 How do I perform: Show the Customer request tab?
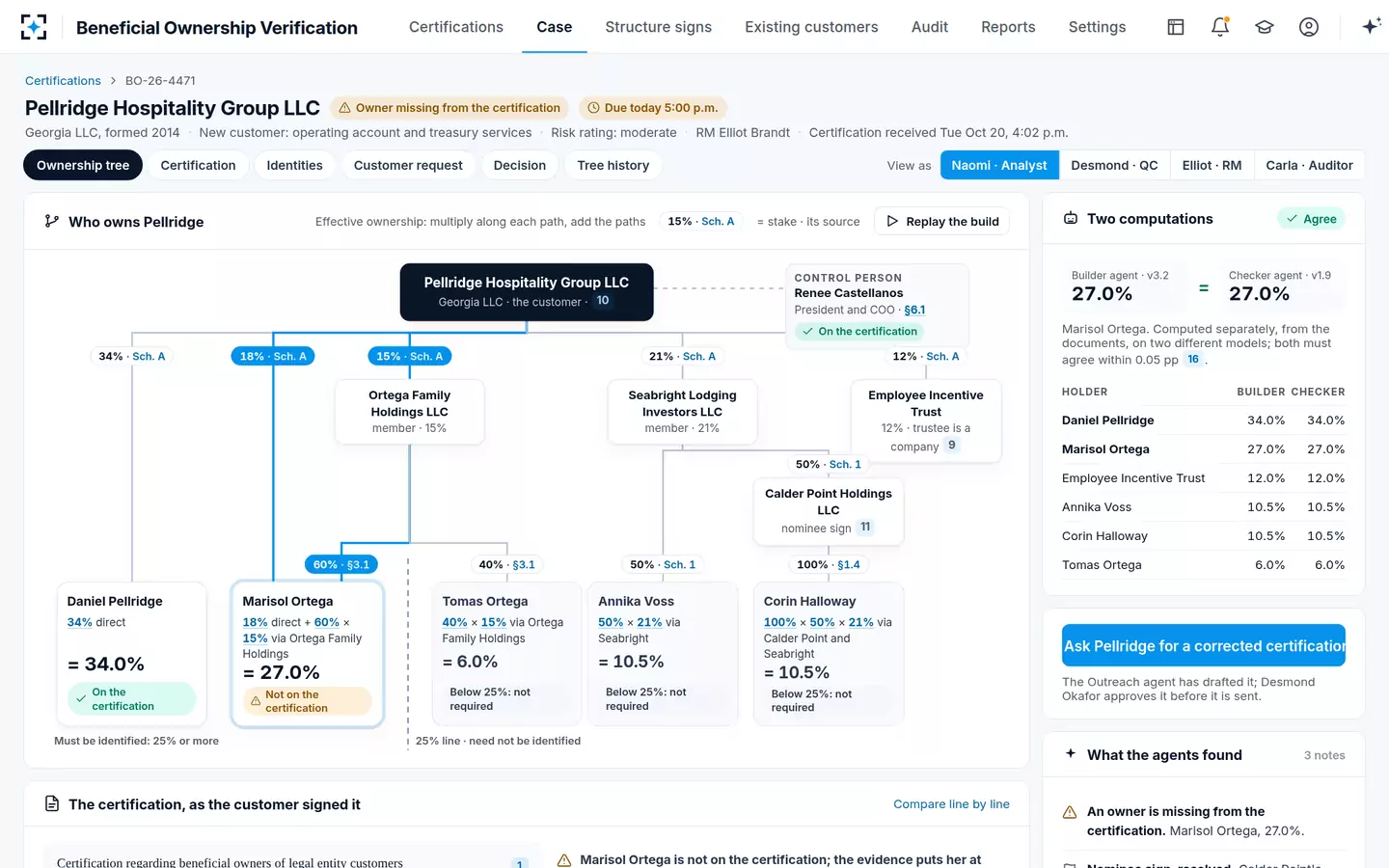tap(408, 166)
